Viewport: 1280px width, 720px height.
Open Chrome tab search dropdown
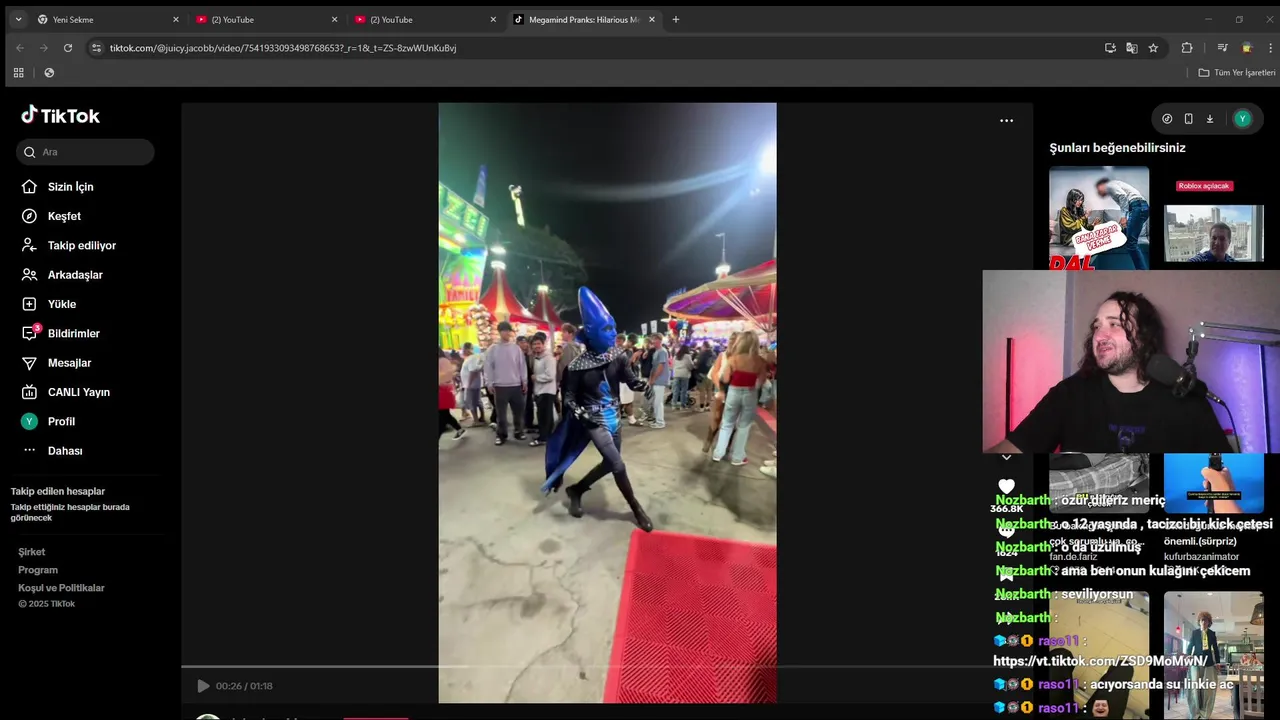tap(18, 19)
